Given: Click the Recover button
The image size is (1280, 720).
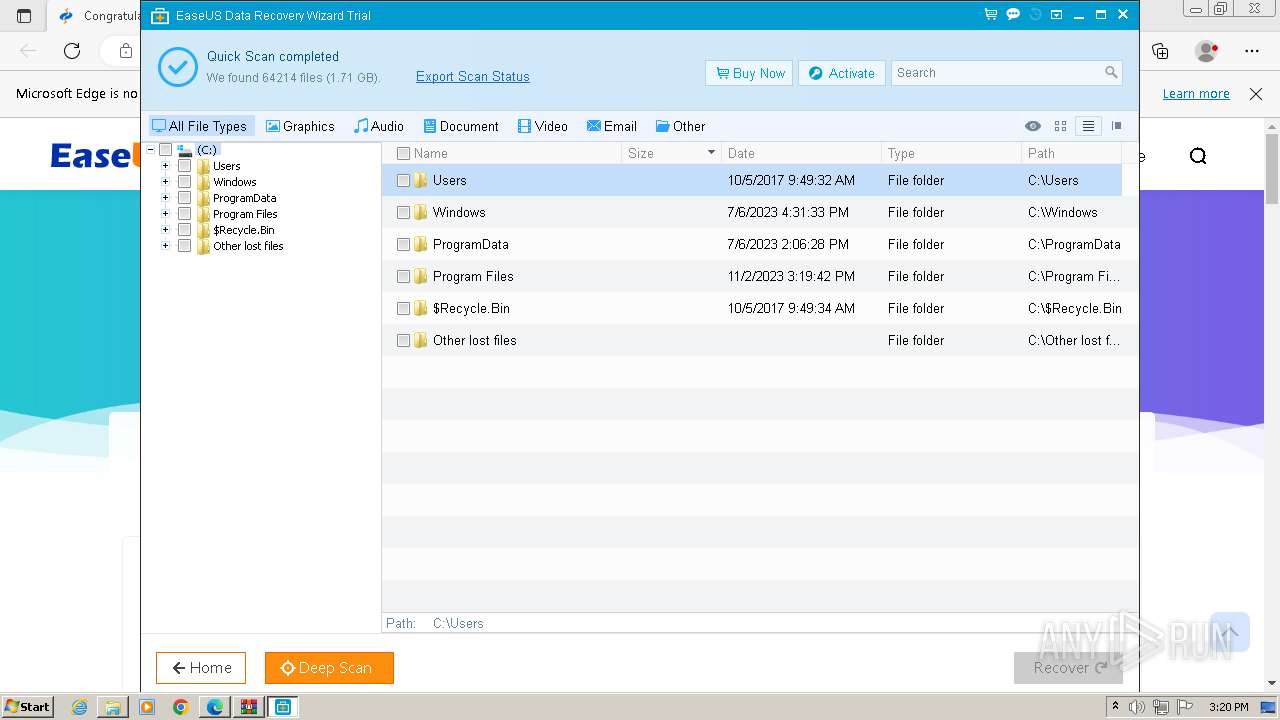Looking at the screenshot, I should (x=1068, y=668).
